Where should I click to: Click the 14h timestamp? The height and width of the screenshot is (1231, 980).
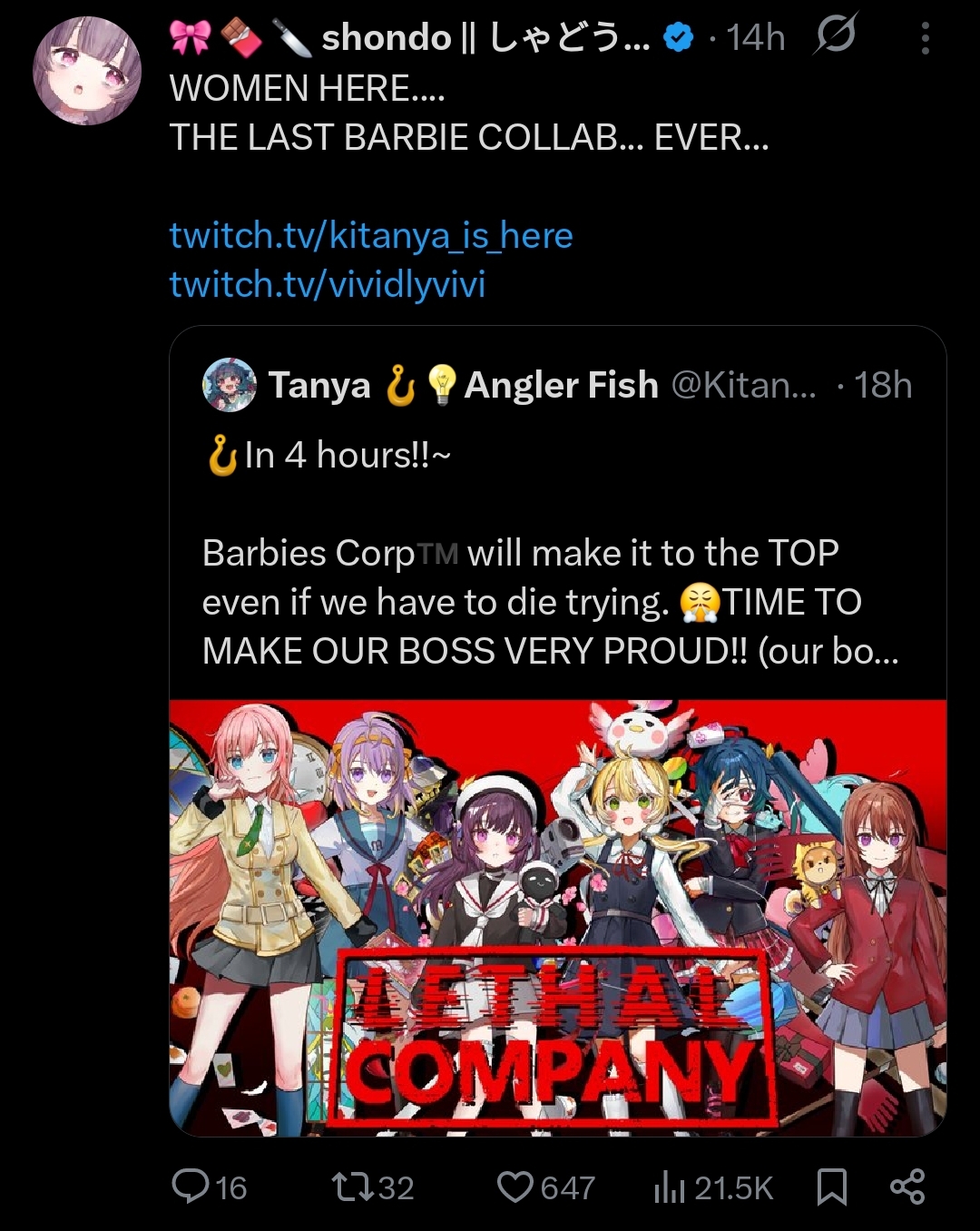[755, 37]
